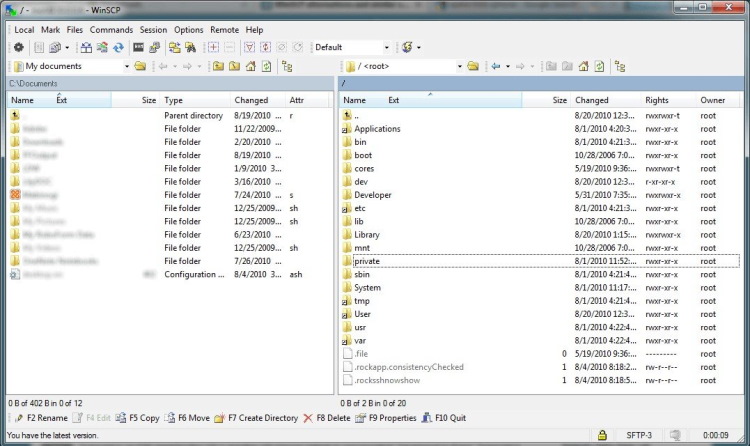Open the Remote menu
Viewport: 750px width, 446px height.
click(x=224, y=30)
